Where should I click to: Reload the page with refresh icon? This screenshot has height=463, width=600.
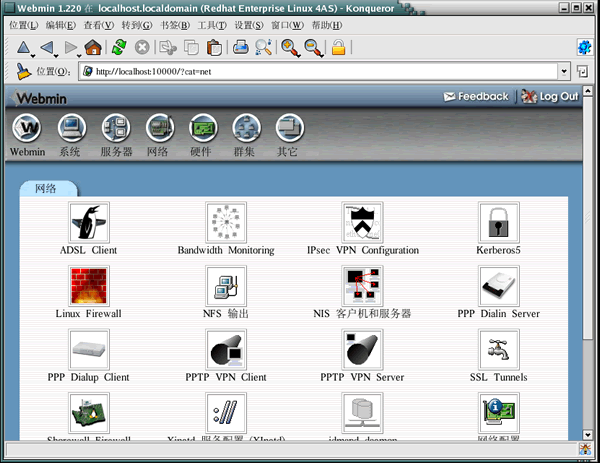coord(119,47)
